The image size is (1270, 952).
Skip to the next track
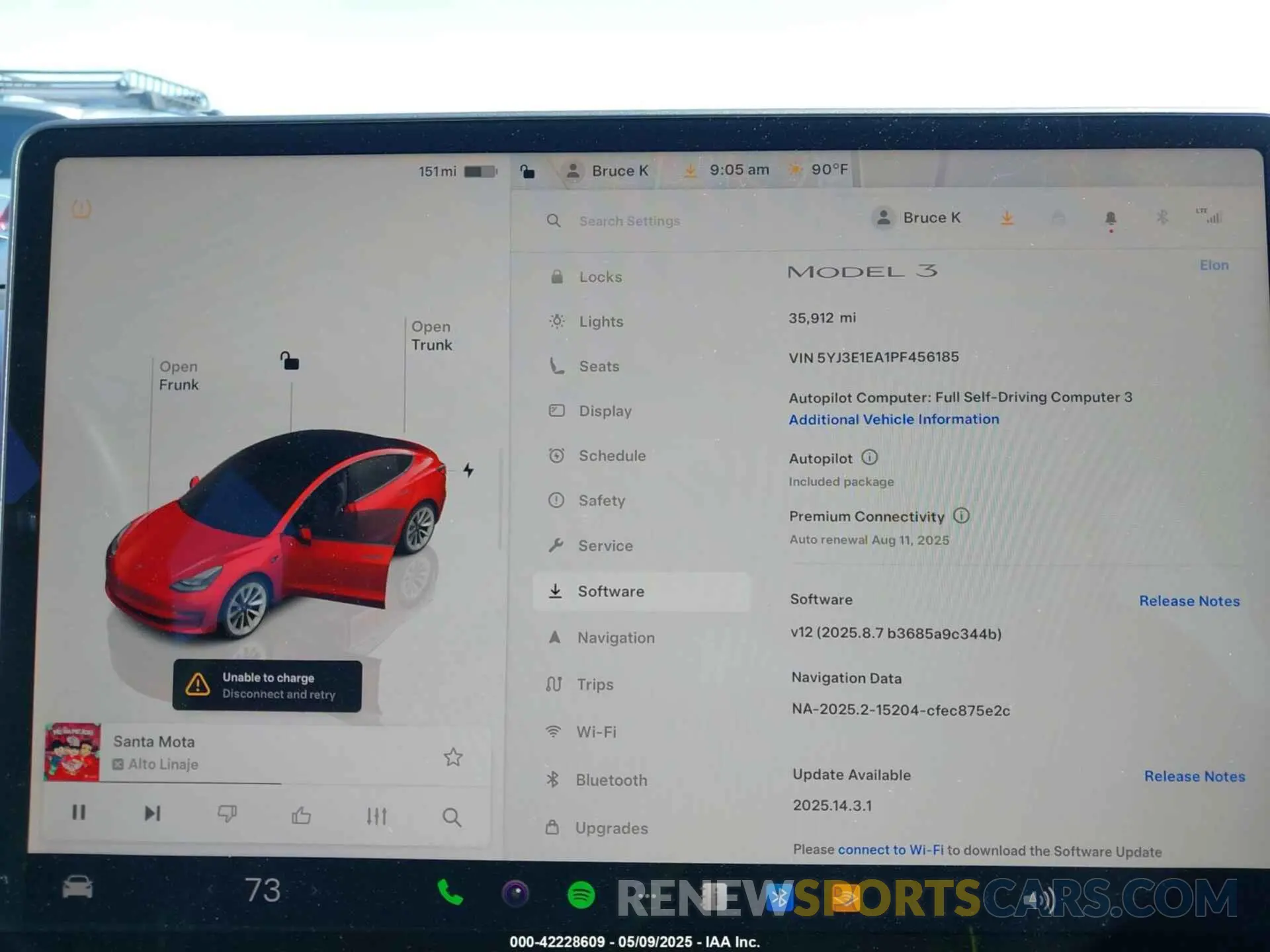pyautogui.click(x=153, y=813)
